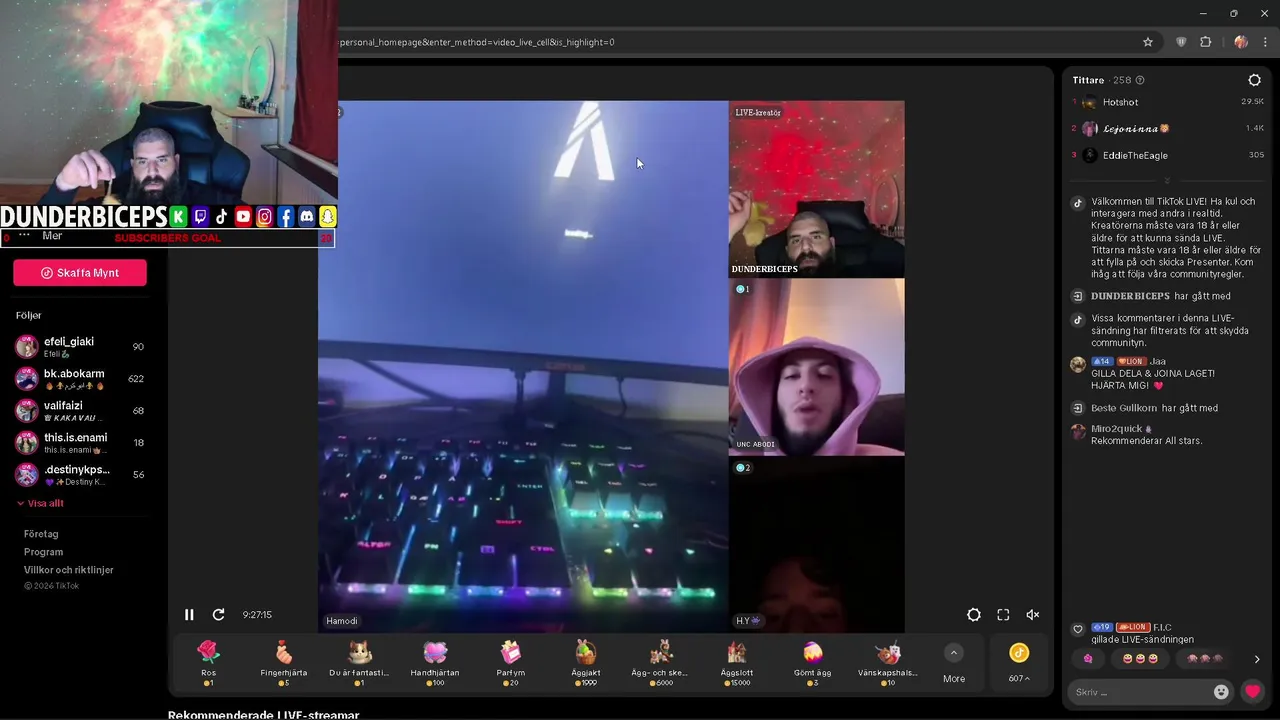Expand the top viewers ranking chevron
The image size is (1280, 720).
click(1167, 181)
